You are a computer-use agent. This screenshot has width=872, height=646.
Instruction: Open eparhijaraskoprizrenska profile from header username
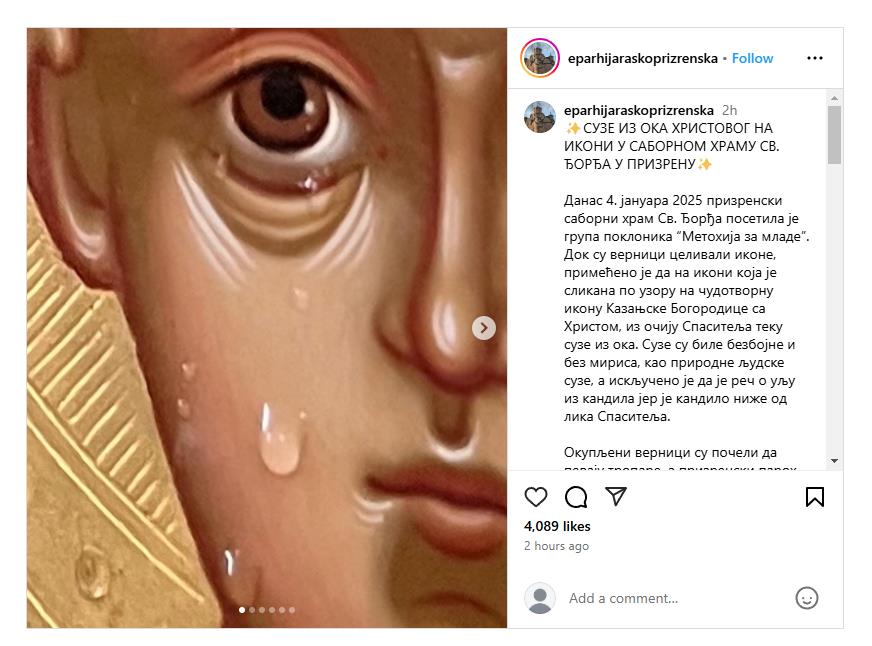tap(642, 58)
